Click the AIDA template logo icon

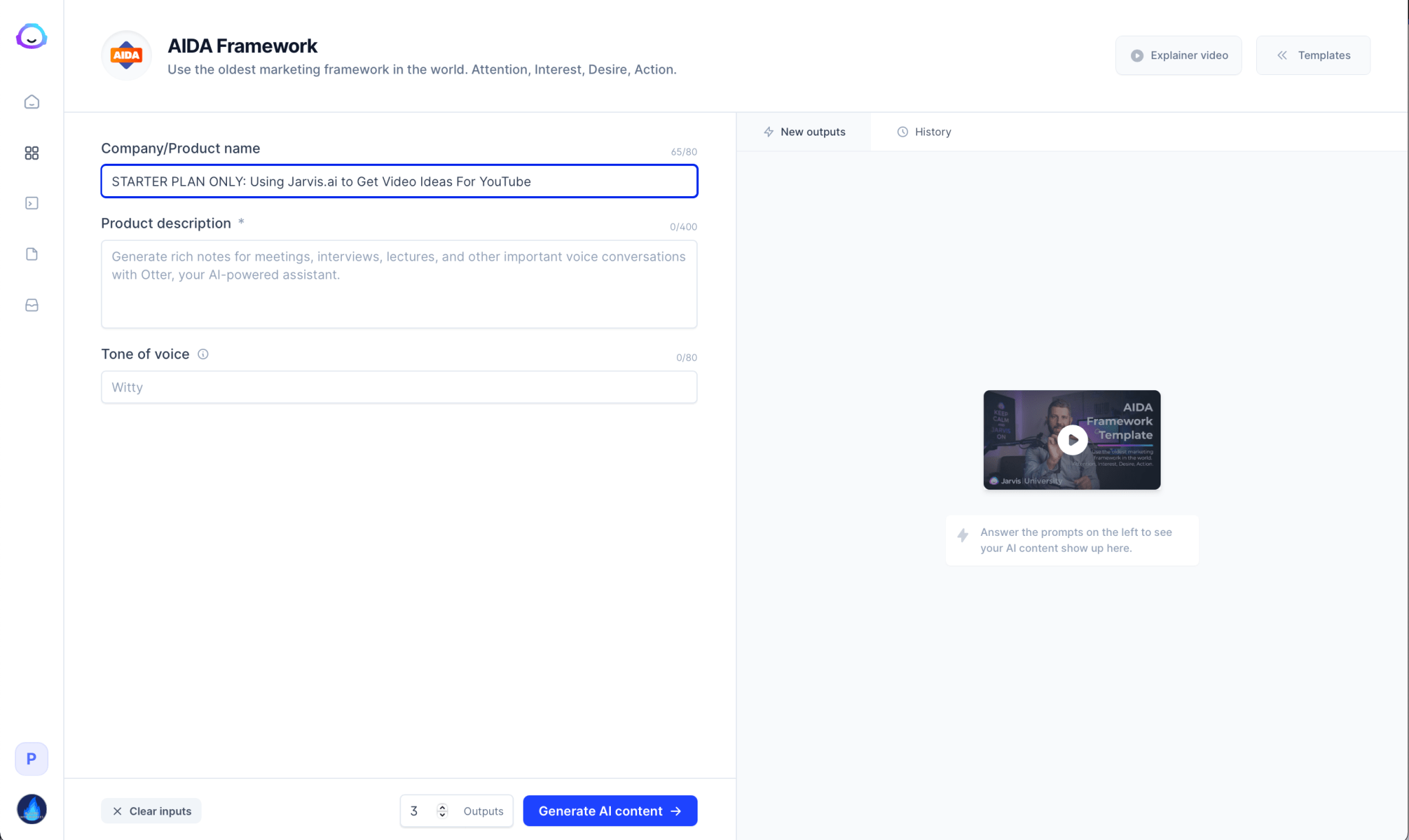pyautogui.click(x=127, y=55)
